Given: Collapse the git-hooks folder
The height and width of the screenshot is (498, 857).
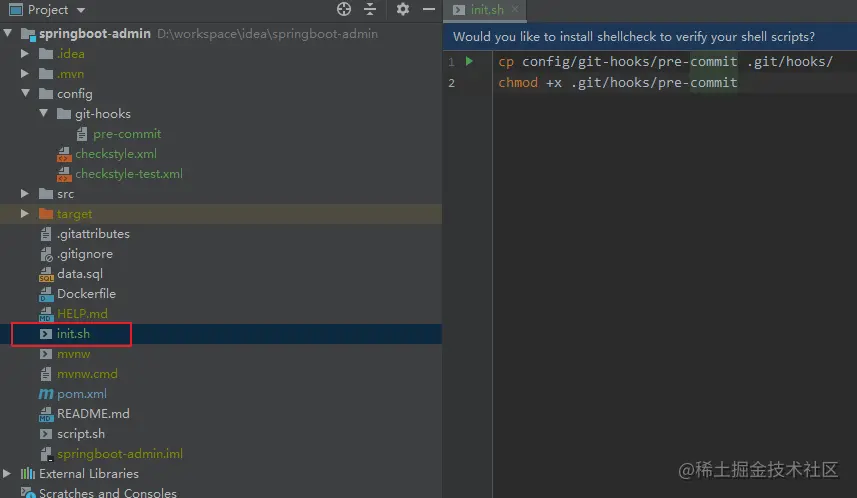Looking at the screenshot, I should click(x=44, y=113).
